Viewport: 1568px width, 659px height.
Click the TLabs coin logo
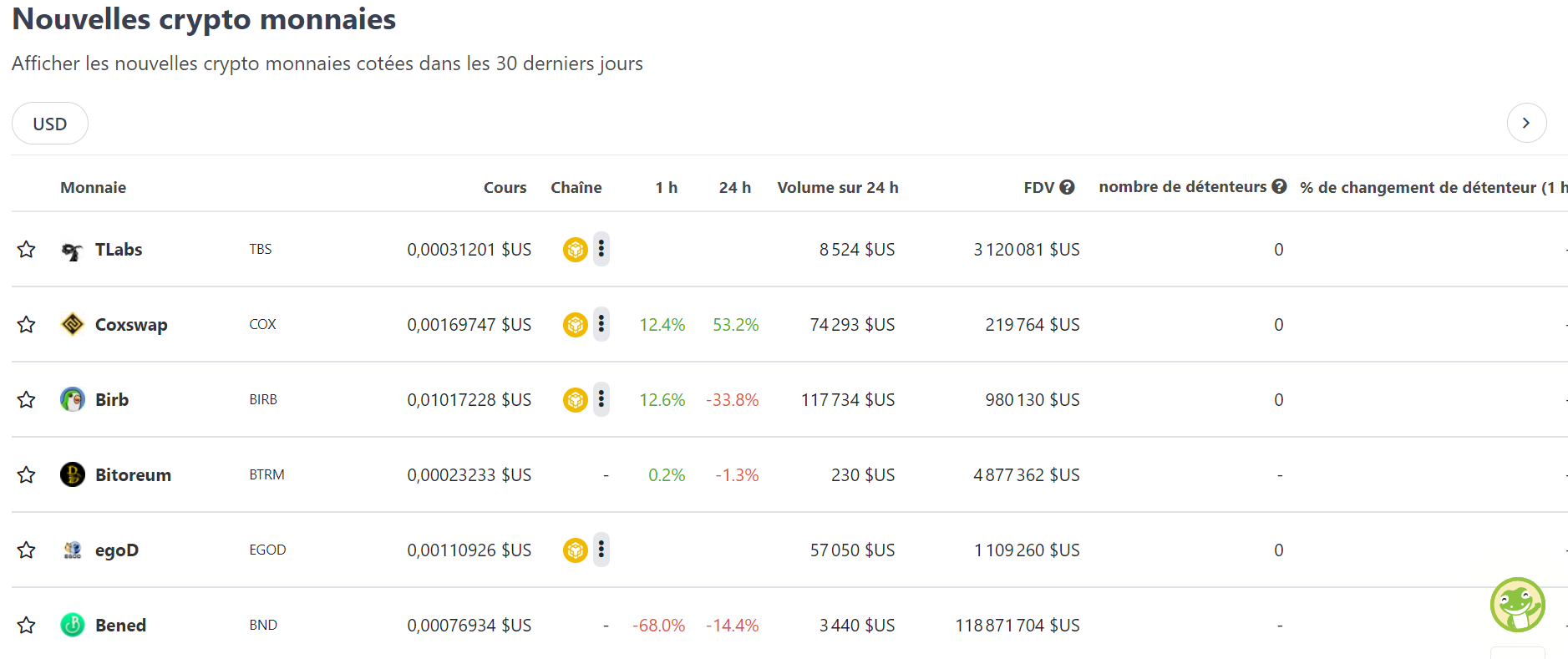pos(73,250)
